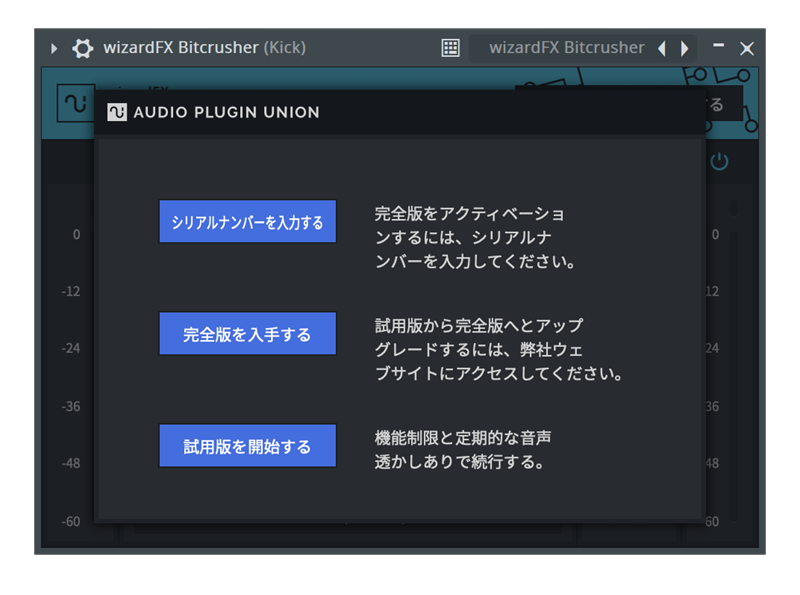This screenshot has width=800, height=595.
Task: Close the wizardFX Bitcrusher plugin window
Action: pyautogui.click(x=747, y=48)
